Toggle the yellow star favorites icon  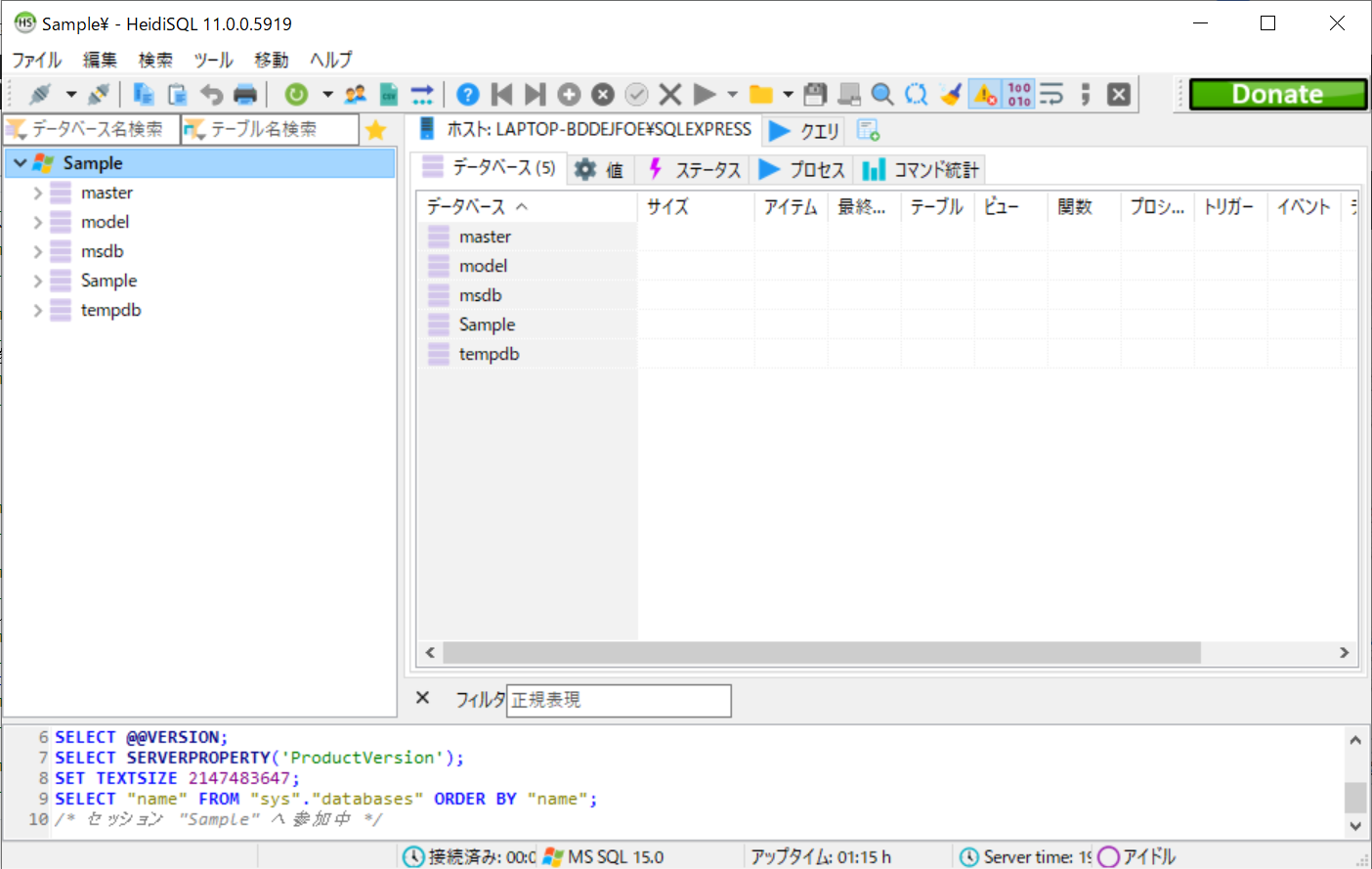376,129
